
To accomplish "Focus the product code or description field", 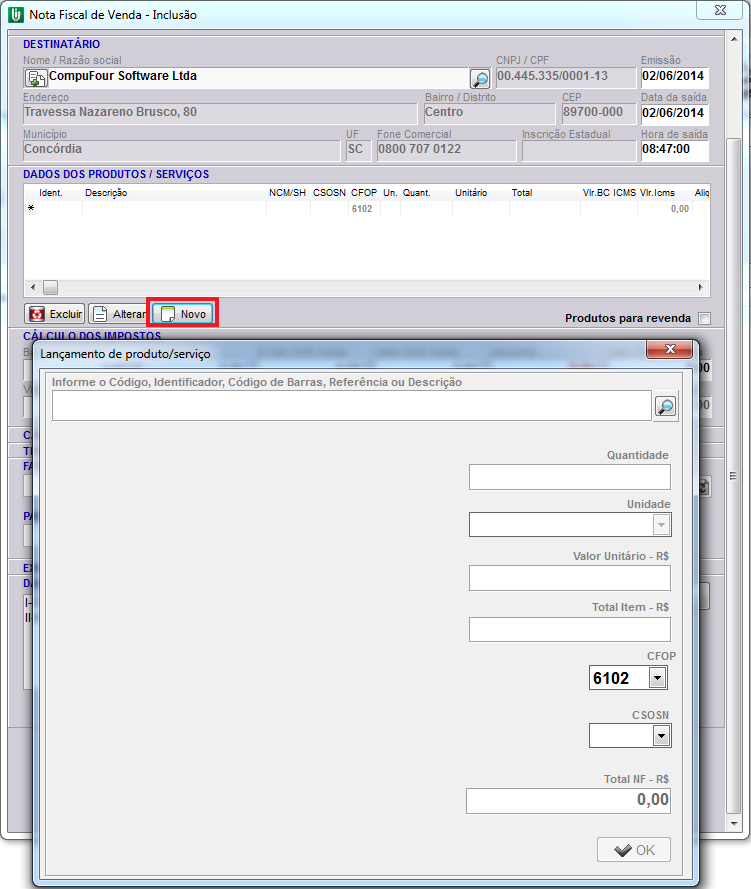I will point(350,406).
